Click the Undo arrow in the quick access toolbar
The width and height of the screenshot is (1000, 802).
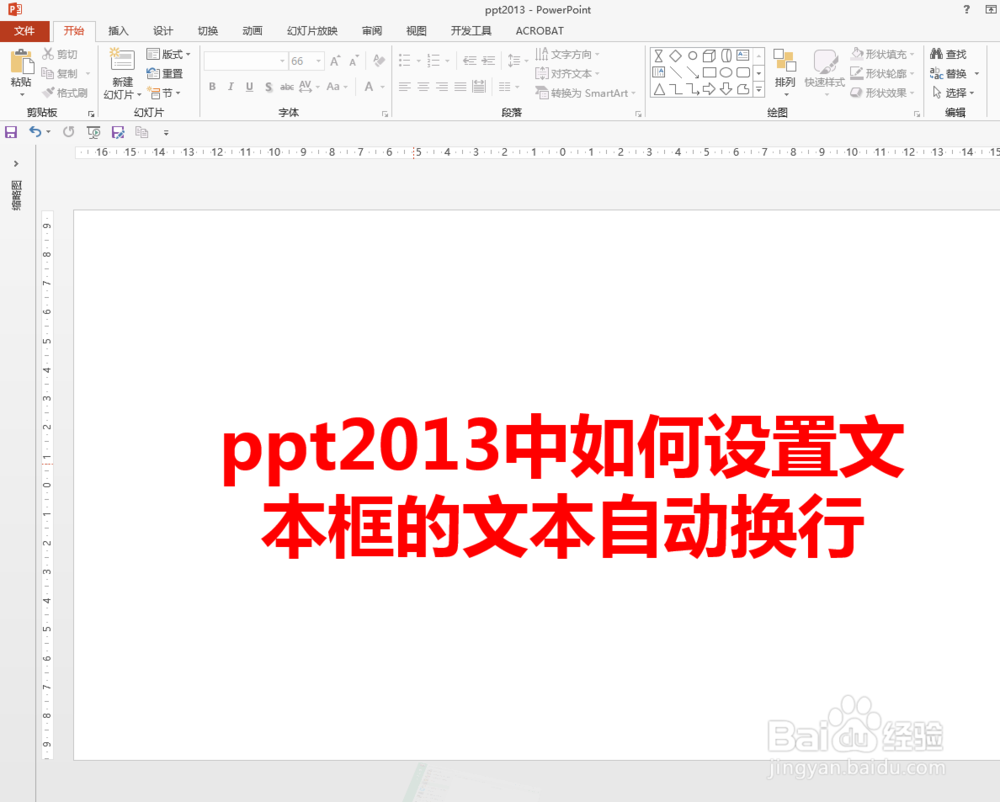pyautogui.click(x=36, y=132)
